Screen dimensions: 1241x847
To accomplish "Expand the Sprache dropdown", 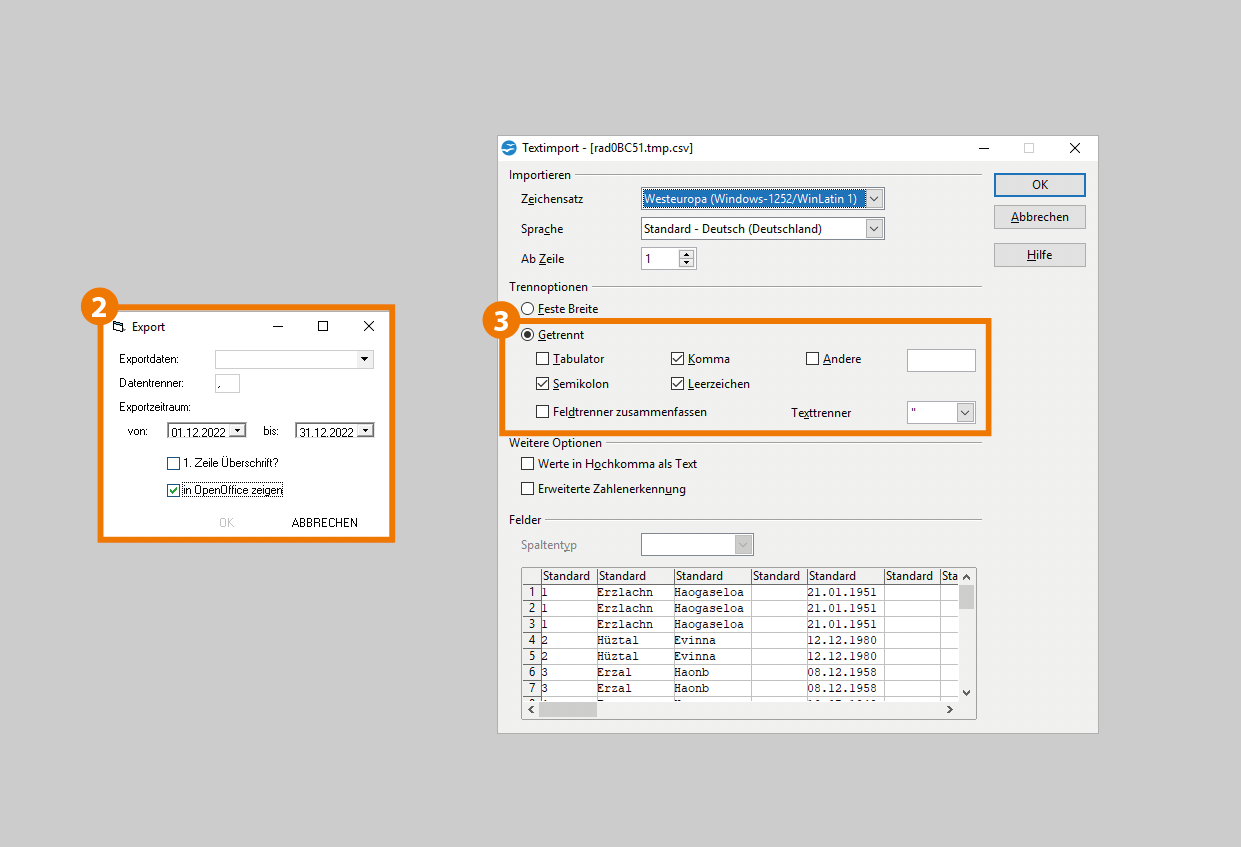I will [874, 229].
